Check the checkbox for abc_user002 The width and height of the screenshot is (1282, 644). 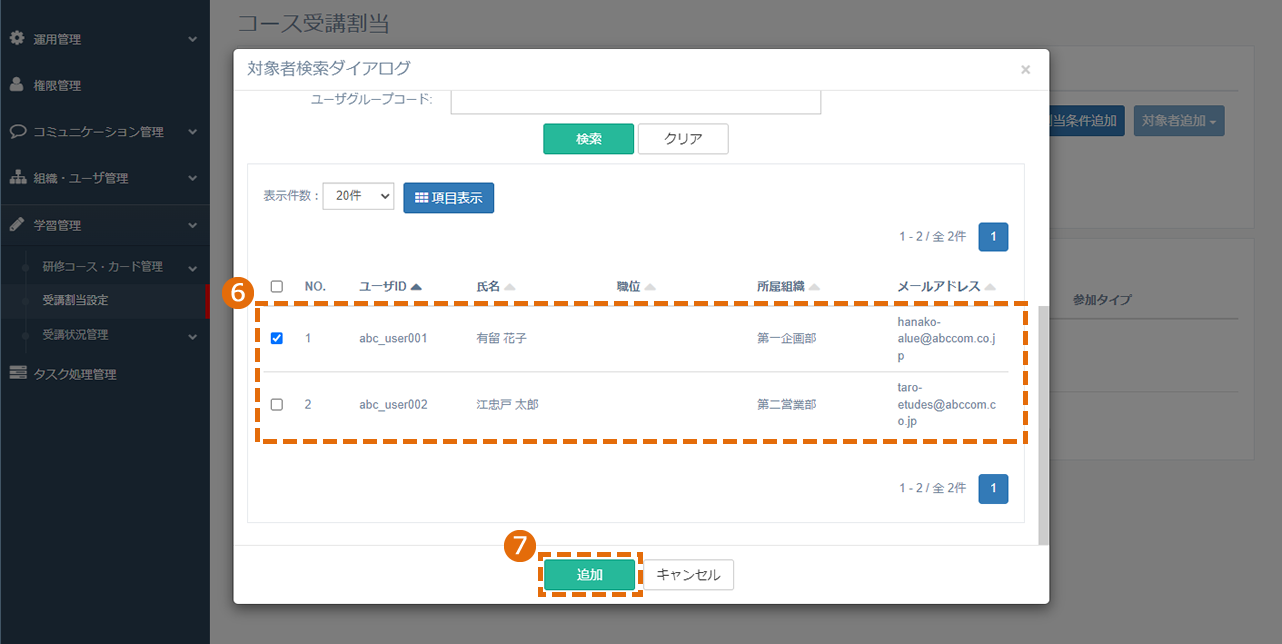[x=277, y=404]
